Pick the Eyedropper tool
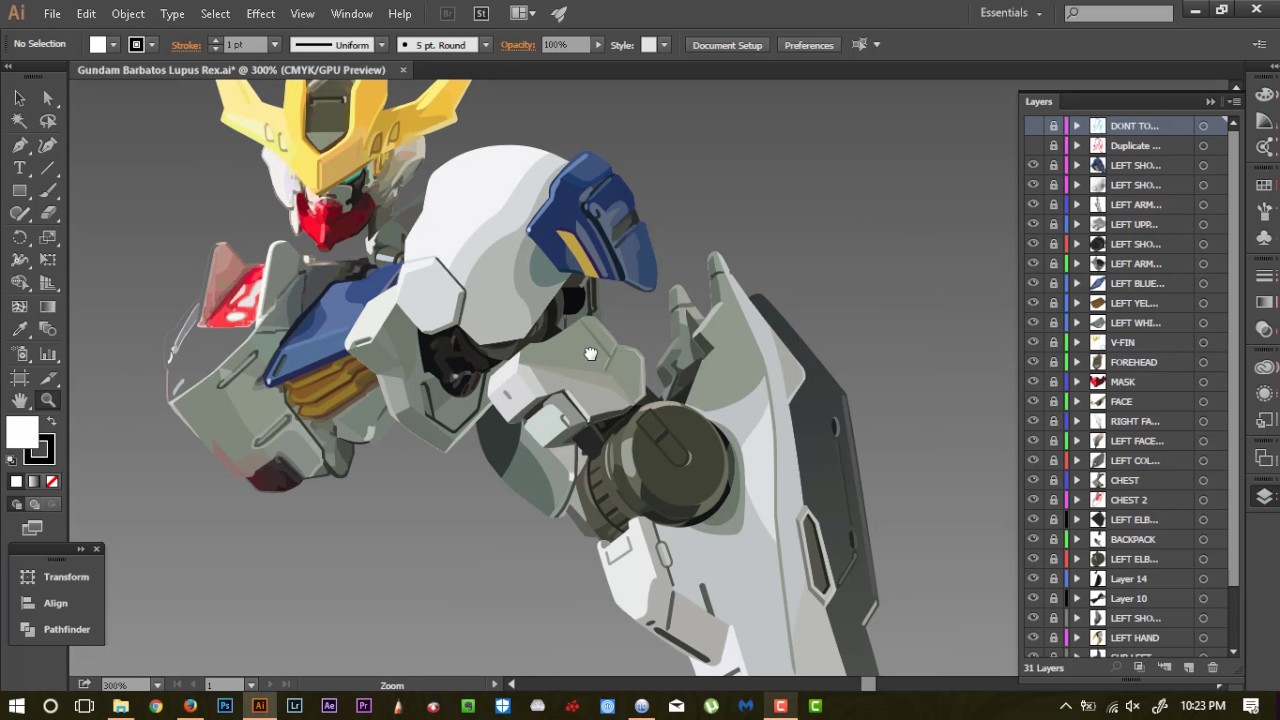Viewport: 1280px width, 720px height. 19,330
